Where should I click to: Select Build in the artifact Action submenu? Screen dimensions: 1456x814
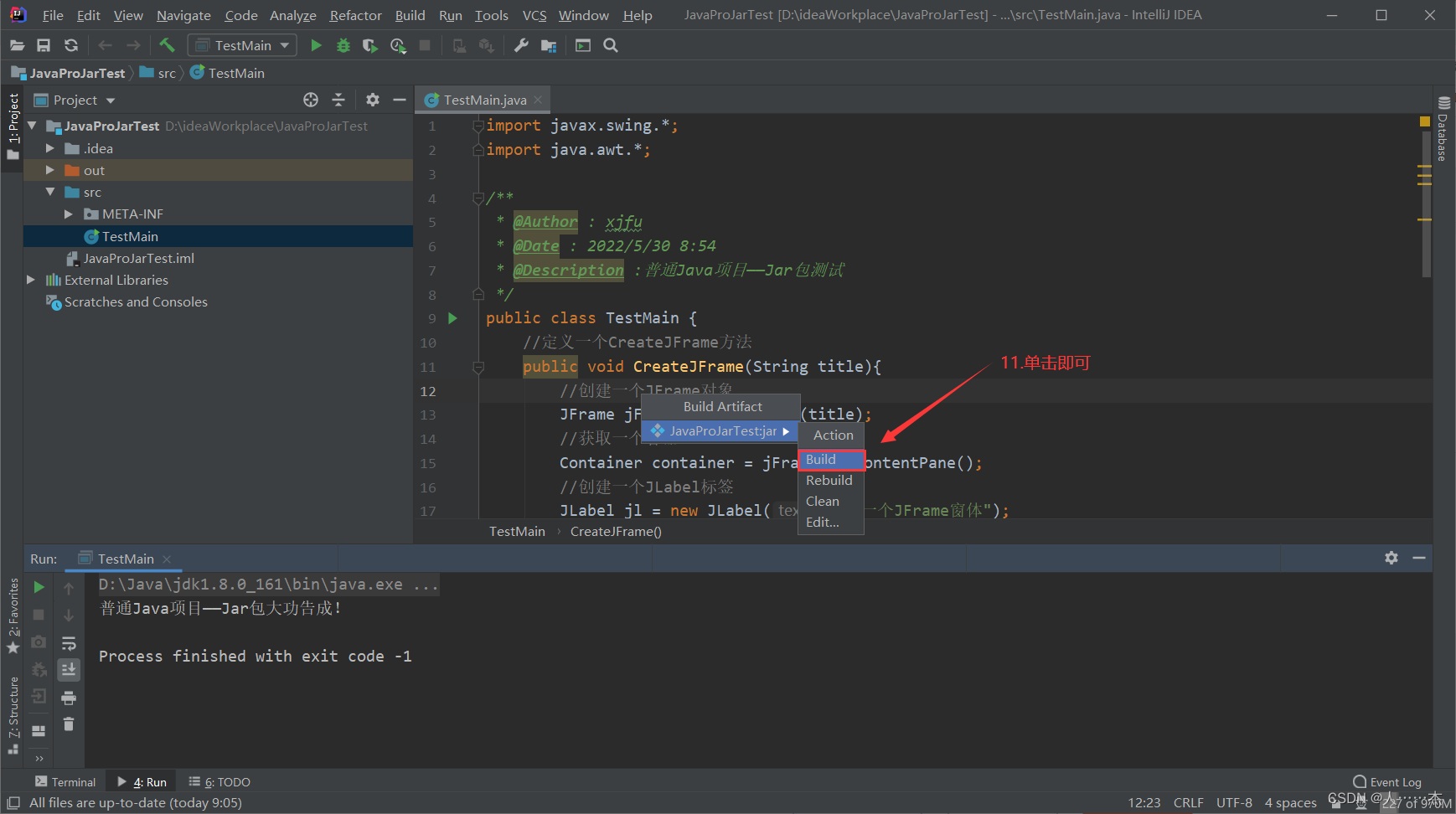point(831,460)
